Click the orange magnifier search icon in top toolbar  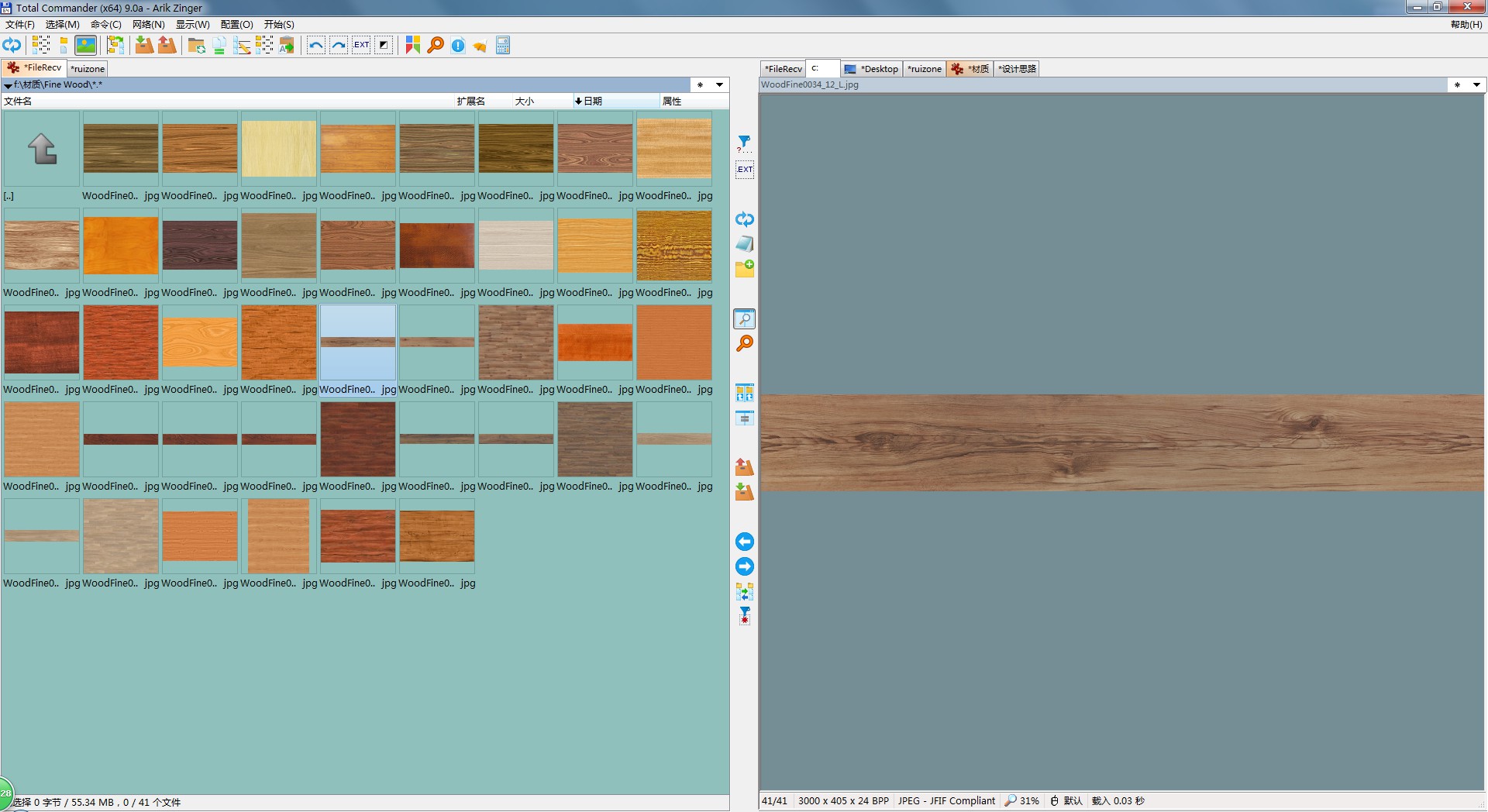(x=436, y=46)
